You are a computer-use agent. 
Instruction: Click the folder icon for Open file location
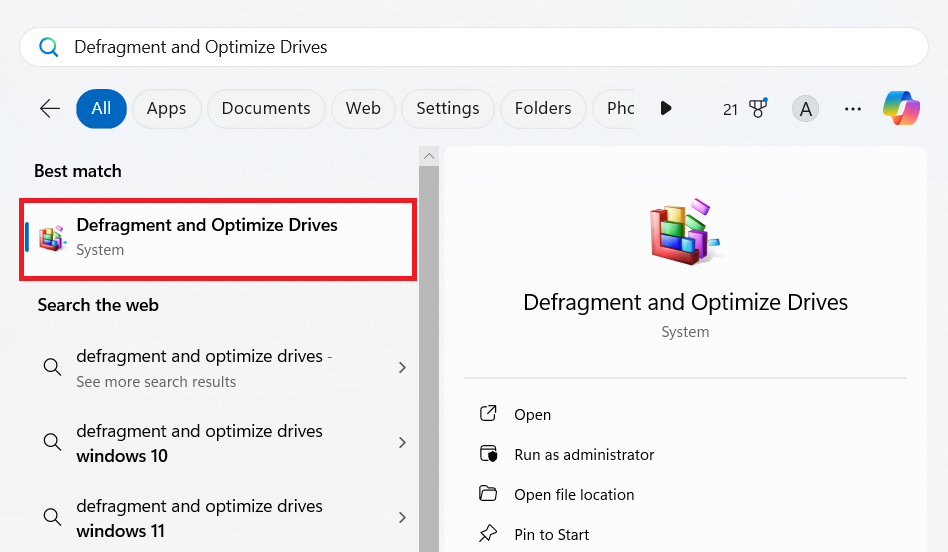point(488,493)
